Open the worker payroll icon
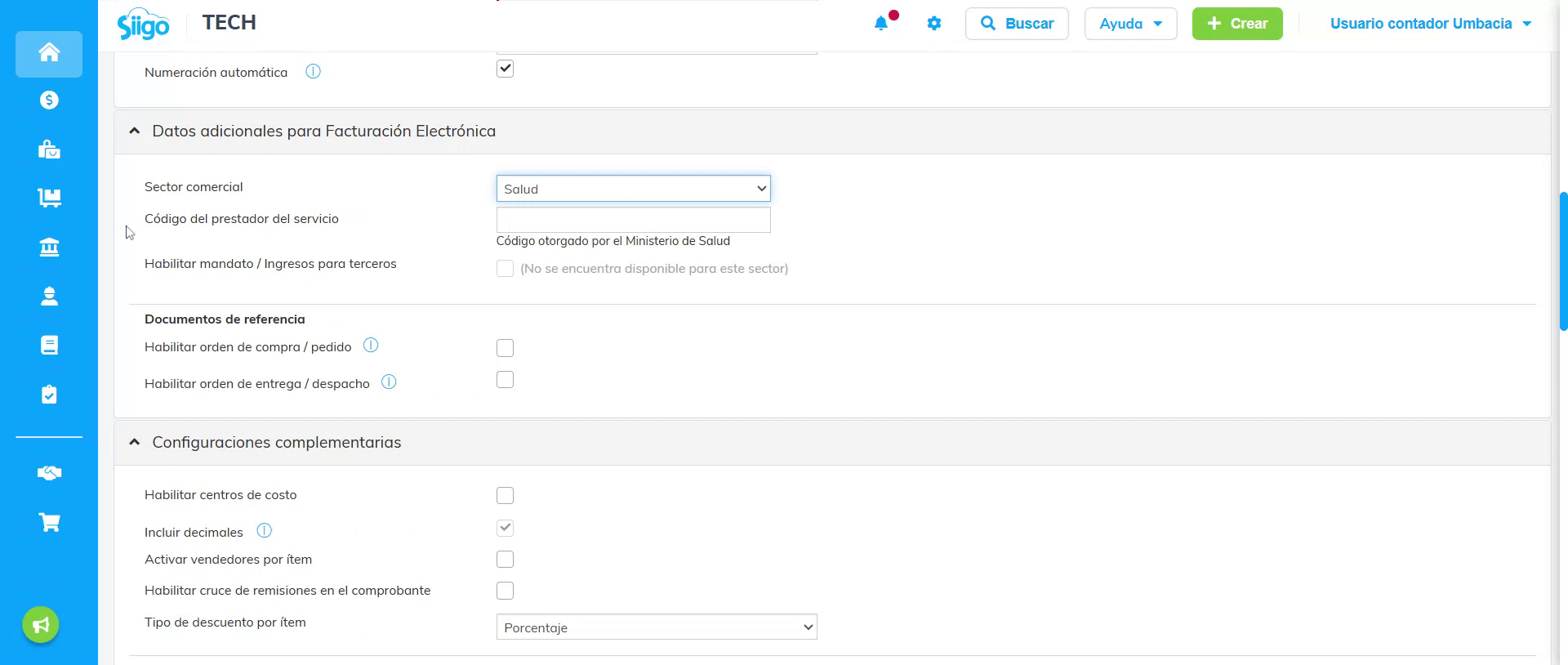 [49, 296]
